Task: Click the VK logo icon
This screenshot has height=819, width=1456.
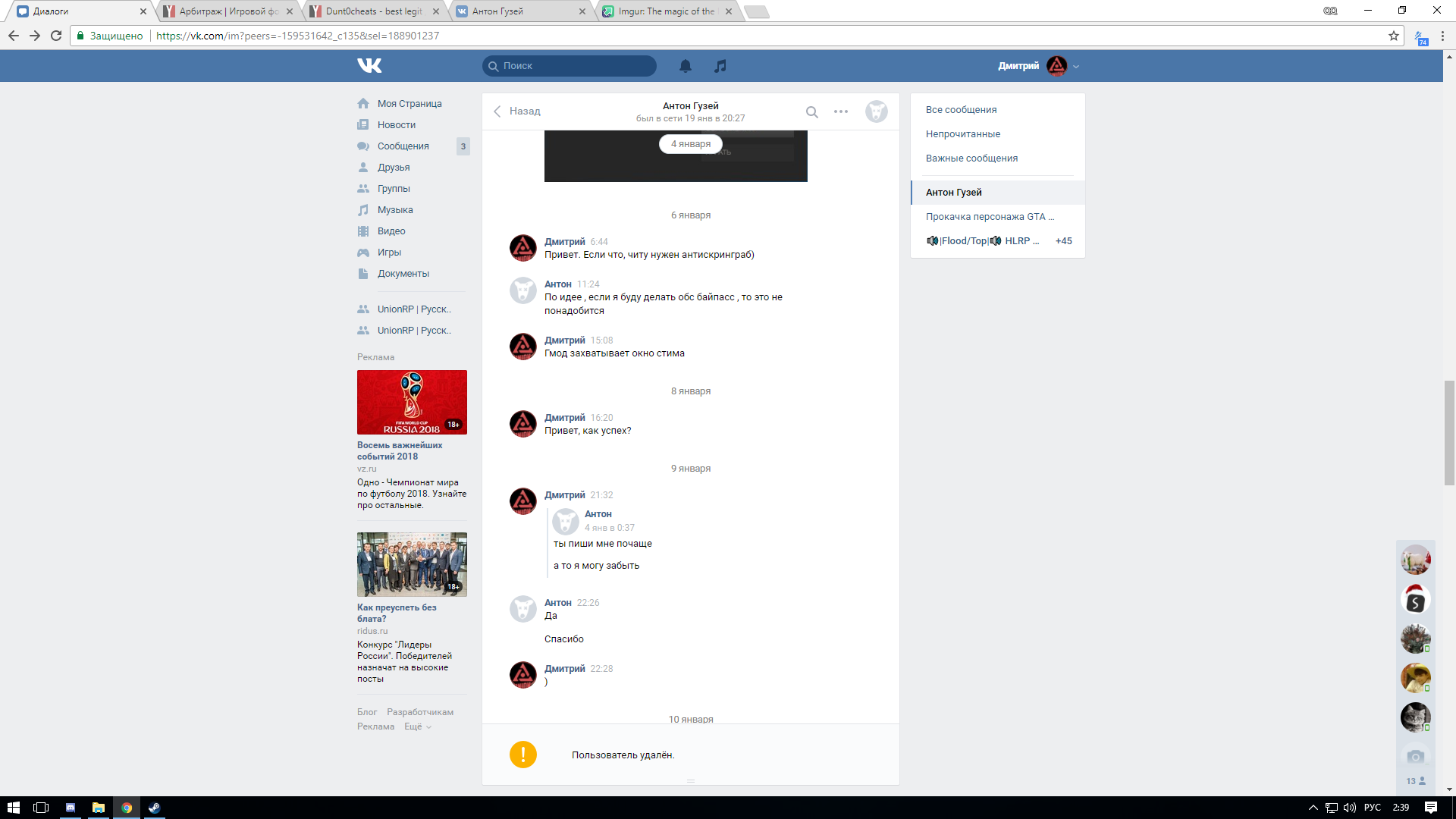Action: click(369, 66)
